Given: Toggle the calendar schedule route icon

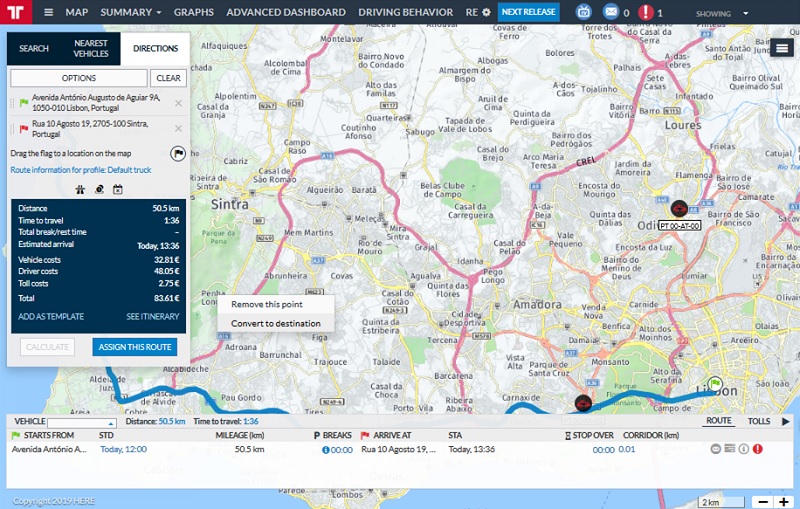Looking at the screenshot, I should (117, 188).
